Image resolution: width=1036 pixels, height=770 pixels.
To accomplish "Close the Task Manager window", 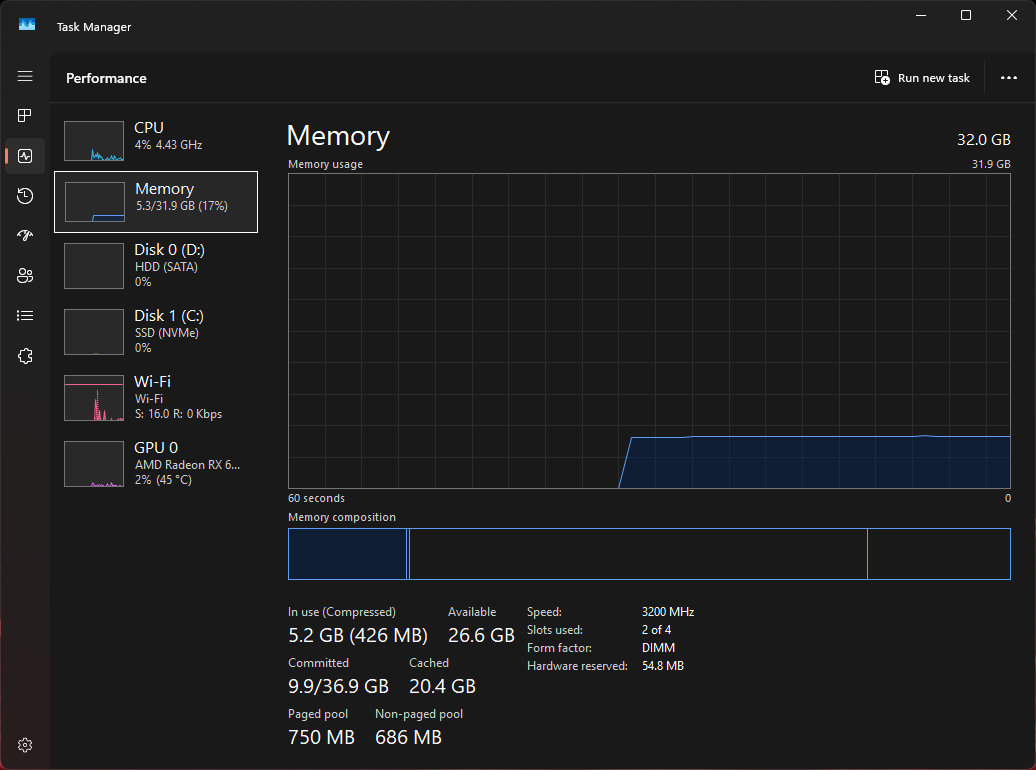I will [x=1012, y=15].
